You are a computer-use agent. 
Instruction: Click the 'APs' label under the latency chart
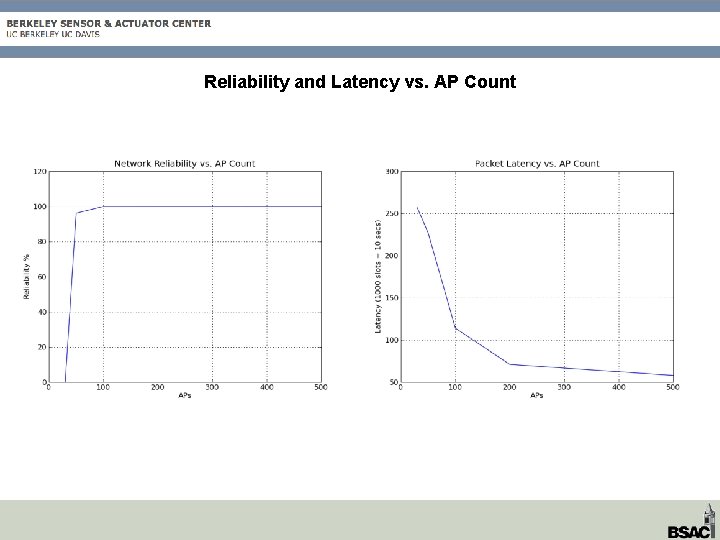click(x=537, y=395)
